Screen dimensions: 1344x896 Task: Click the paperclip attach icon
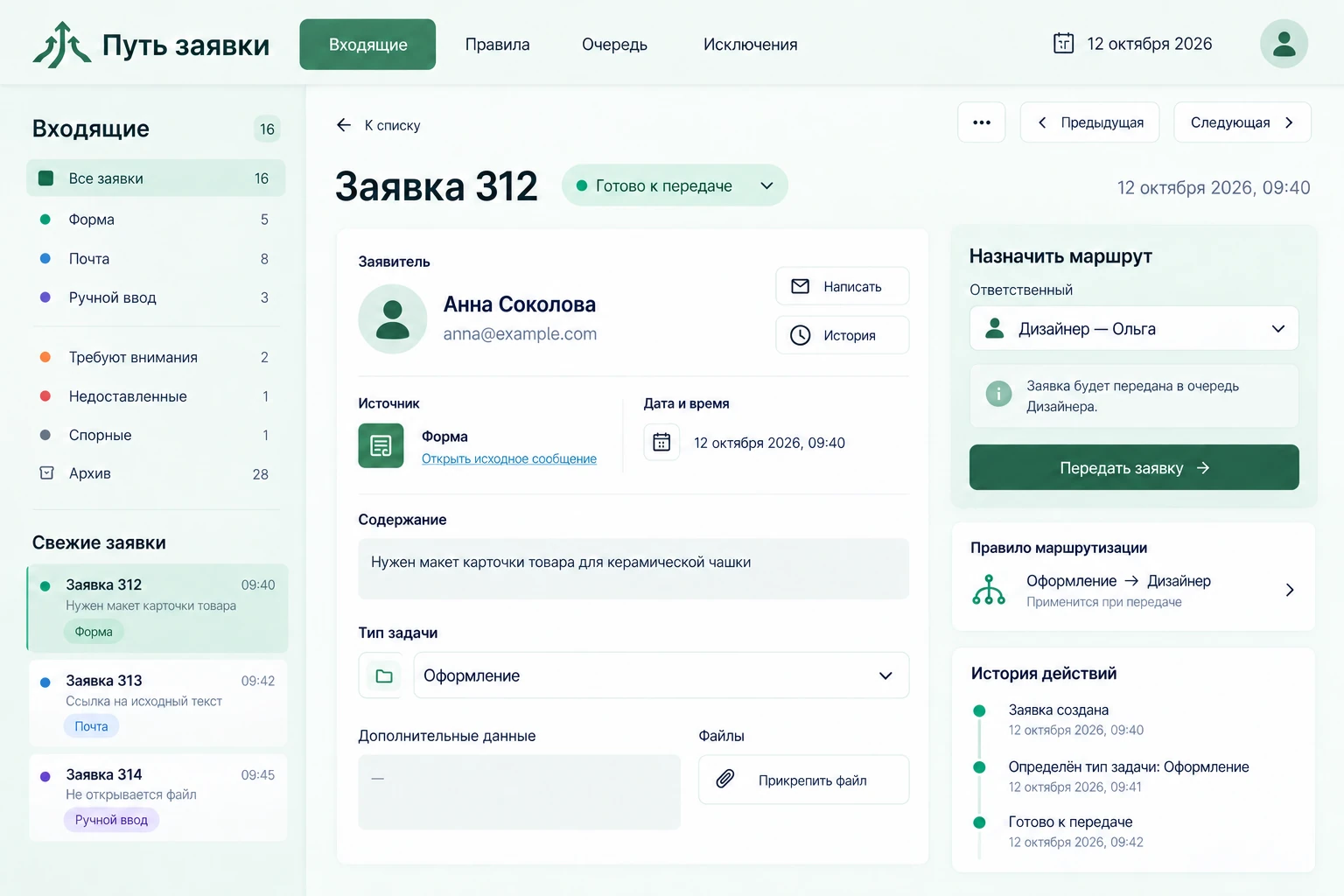pyautogui.click(x=725, y=780)
